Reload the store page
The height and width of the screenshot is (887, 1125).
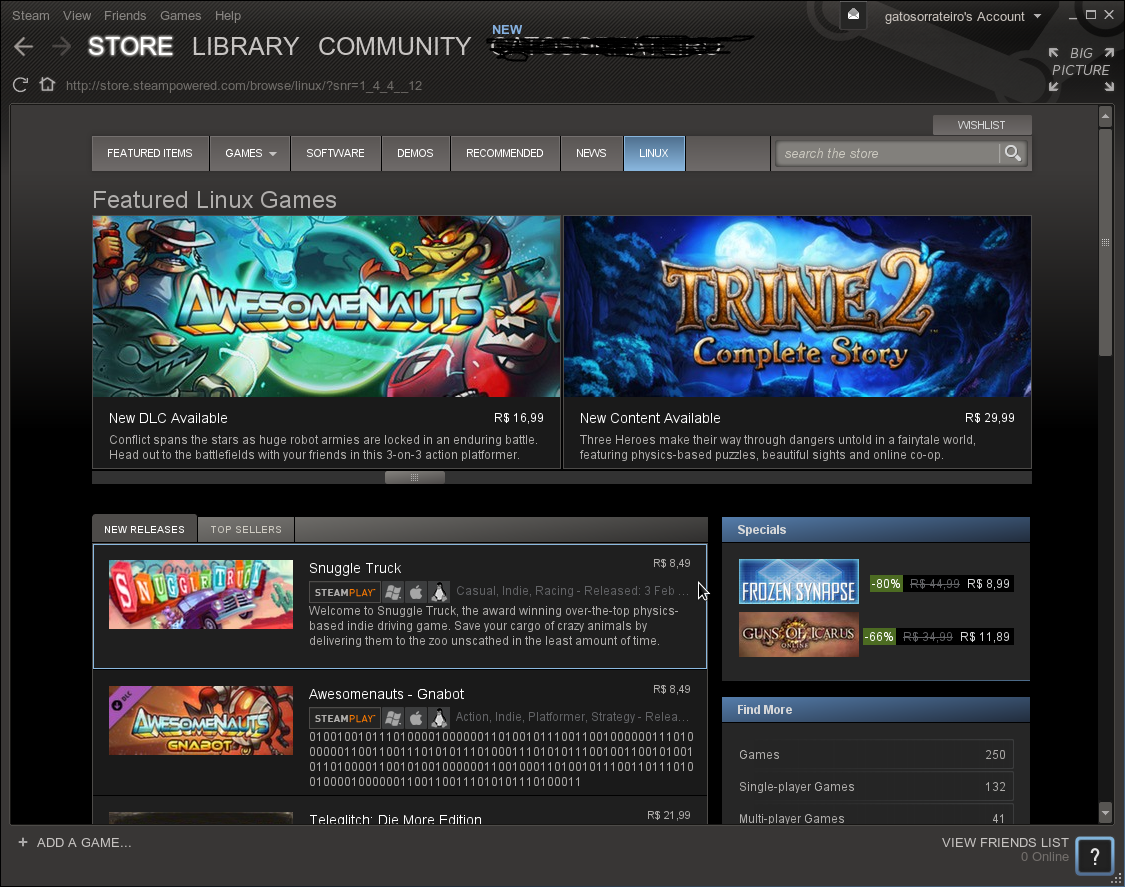tap(20, 85)
